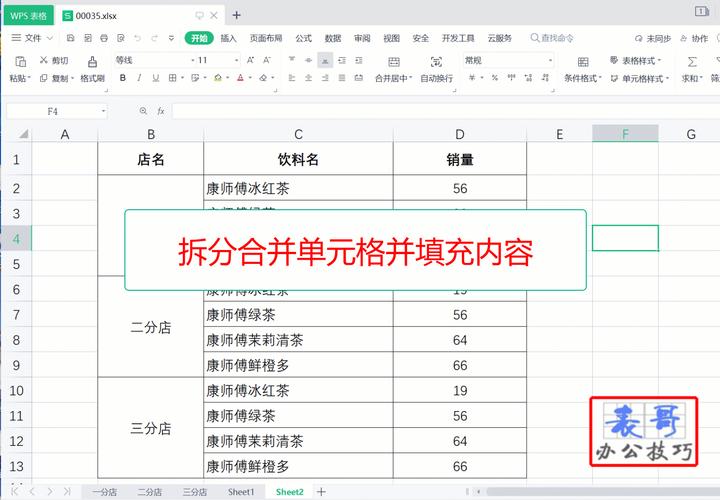Click the Merge and Center (合并居中) icon
The image size is (720, 500).
click(x=394, y=62)
